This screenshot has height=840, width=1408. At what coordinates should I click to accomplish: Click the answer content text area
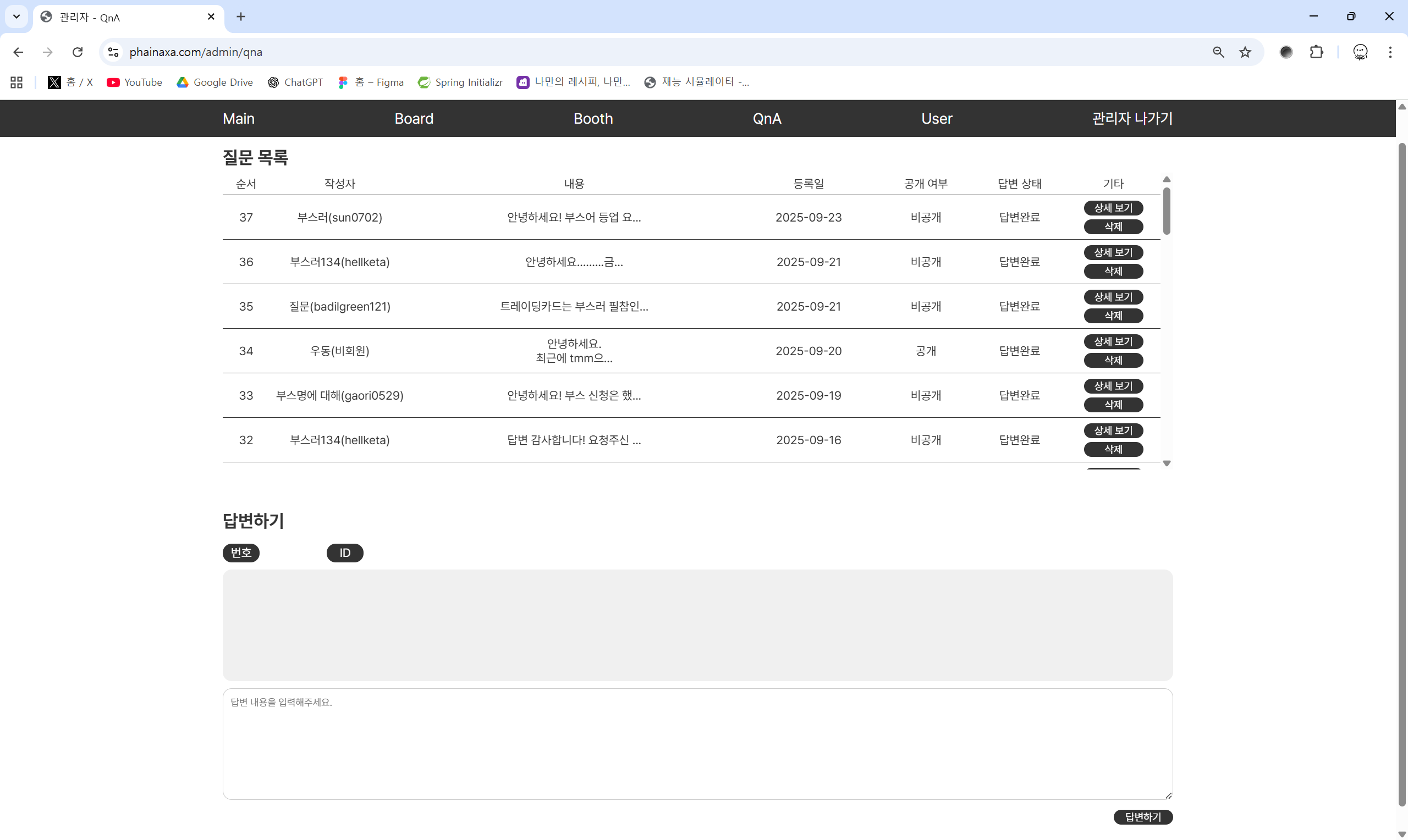[697, 743]
